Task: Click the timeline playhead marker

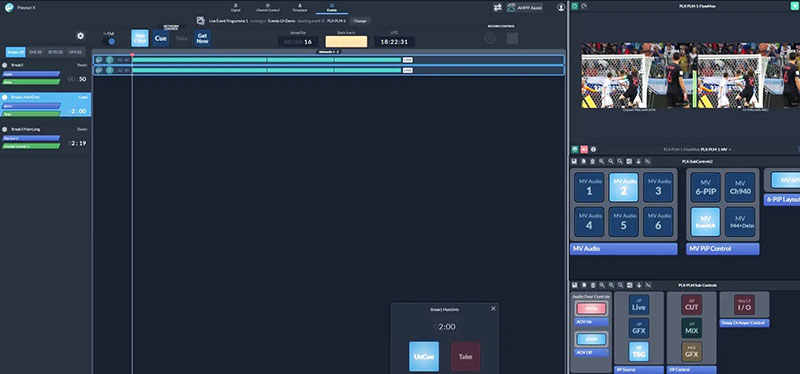Action: [x=132, y=55]
